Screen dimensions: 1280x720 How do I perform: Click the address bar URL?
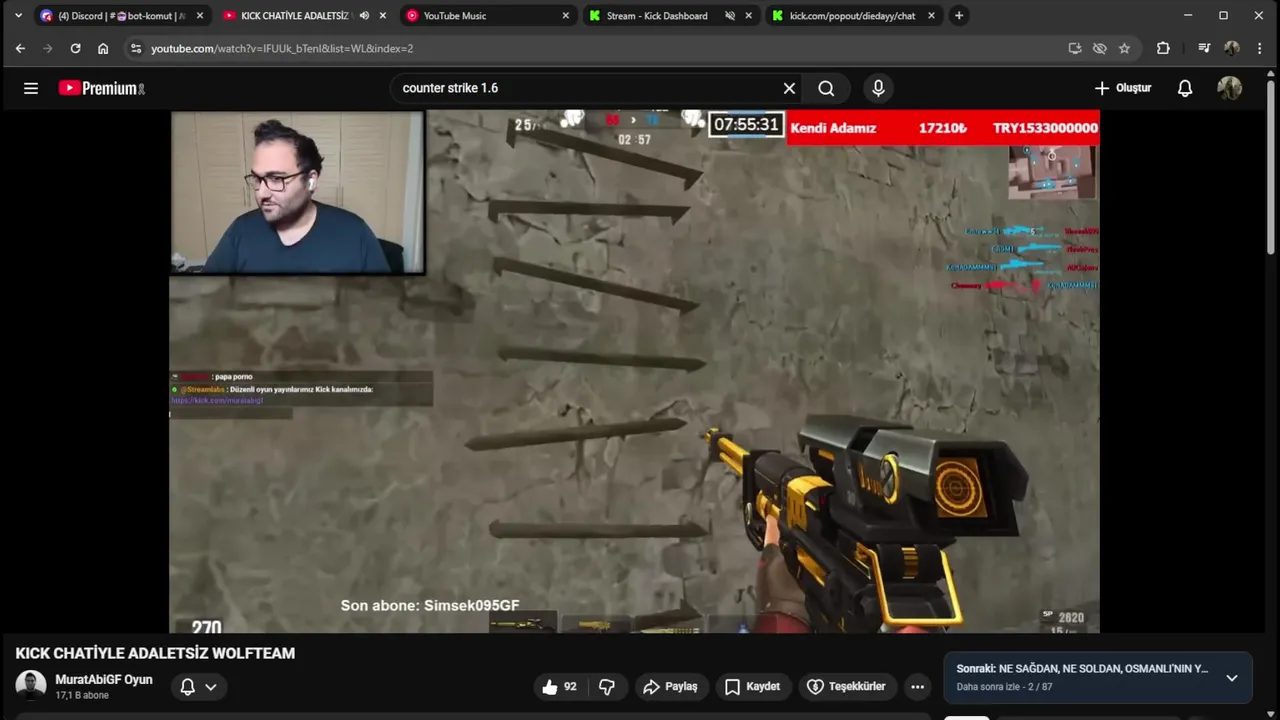(282, 48)
